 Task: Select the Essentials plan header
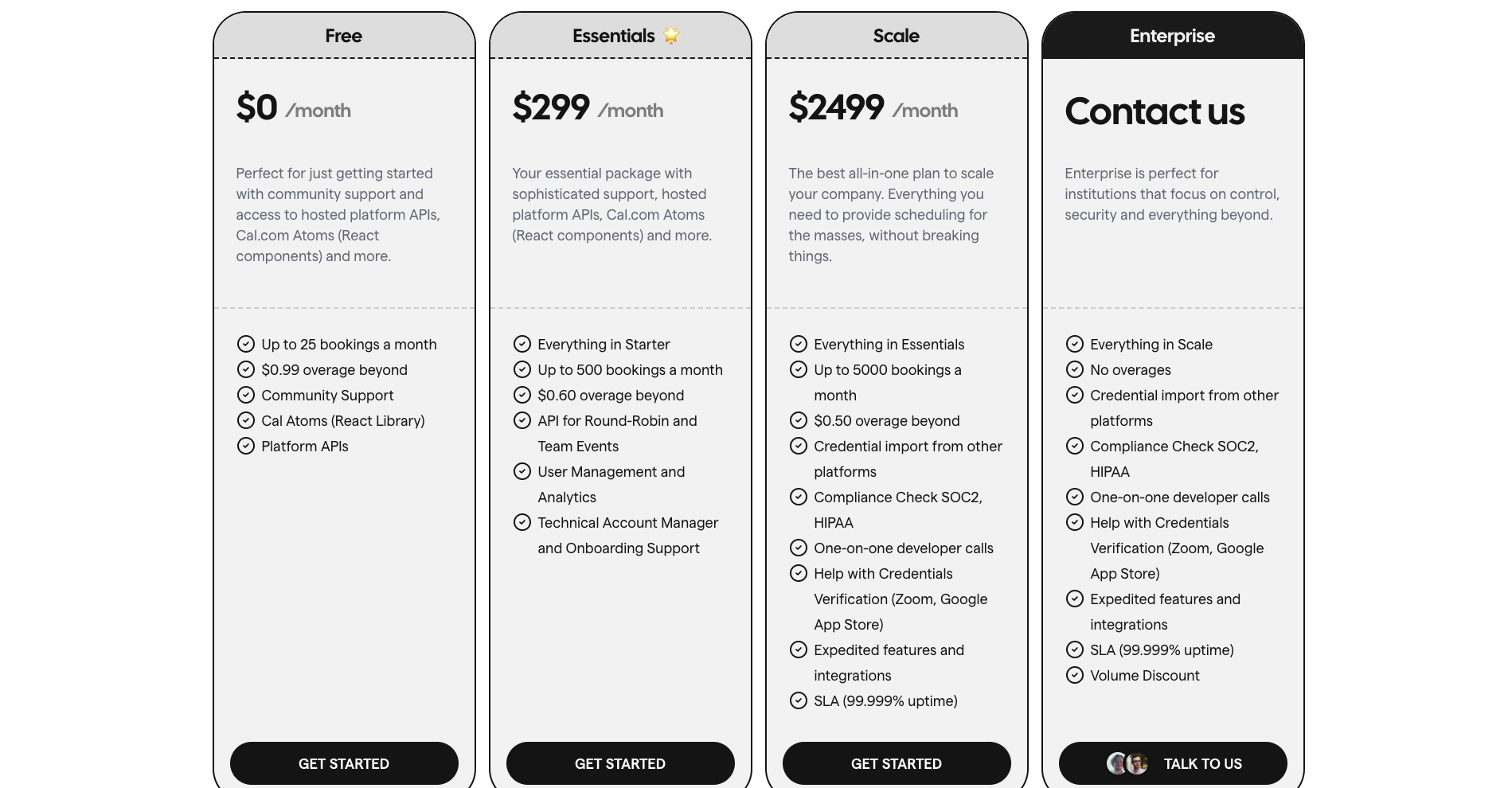(x=620, y=36)
